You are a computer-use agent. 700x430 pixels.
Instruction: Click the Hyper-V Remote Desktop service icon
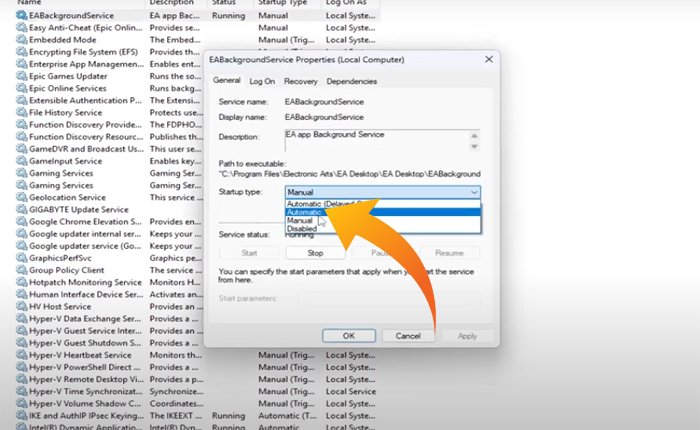coord(21,379)
